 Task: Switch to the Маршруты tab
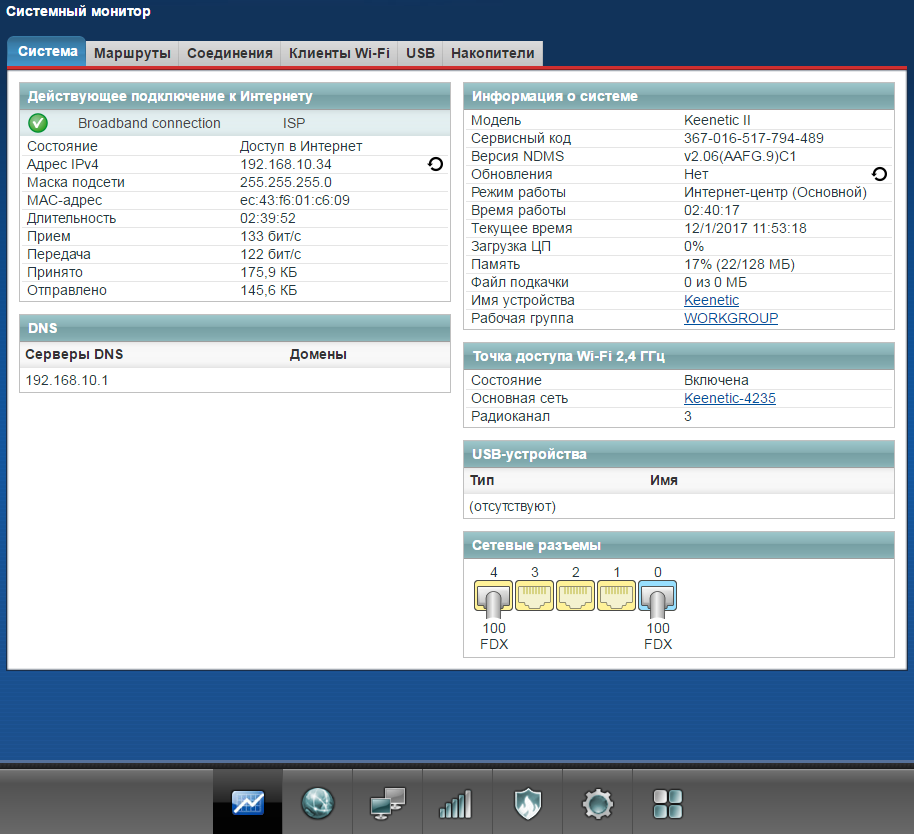coord(132,53)
